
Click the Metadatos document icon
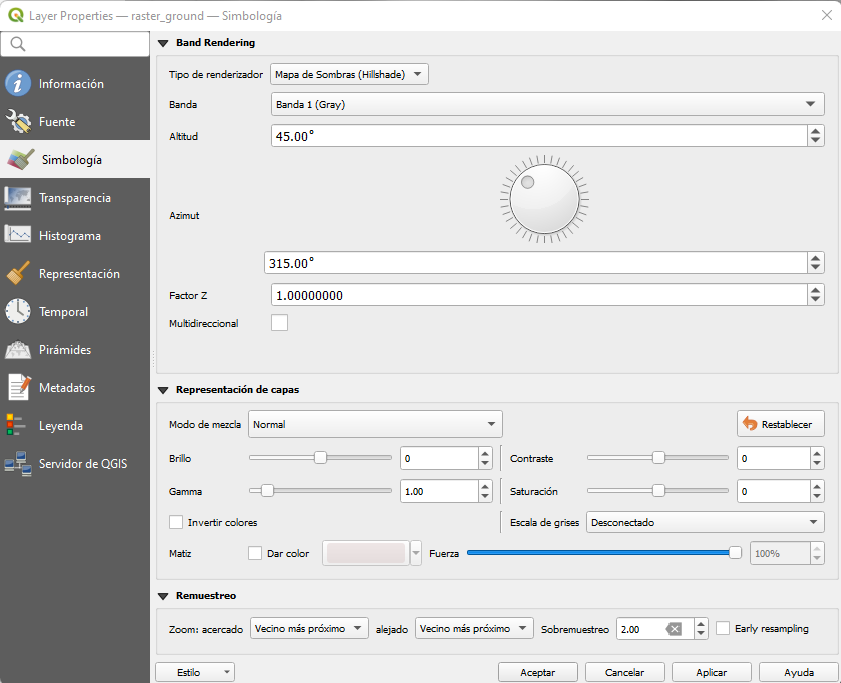(x=18, y=388)
